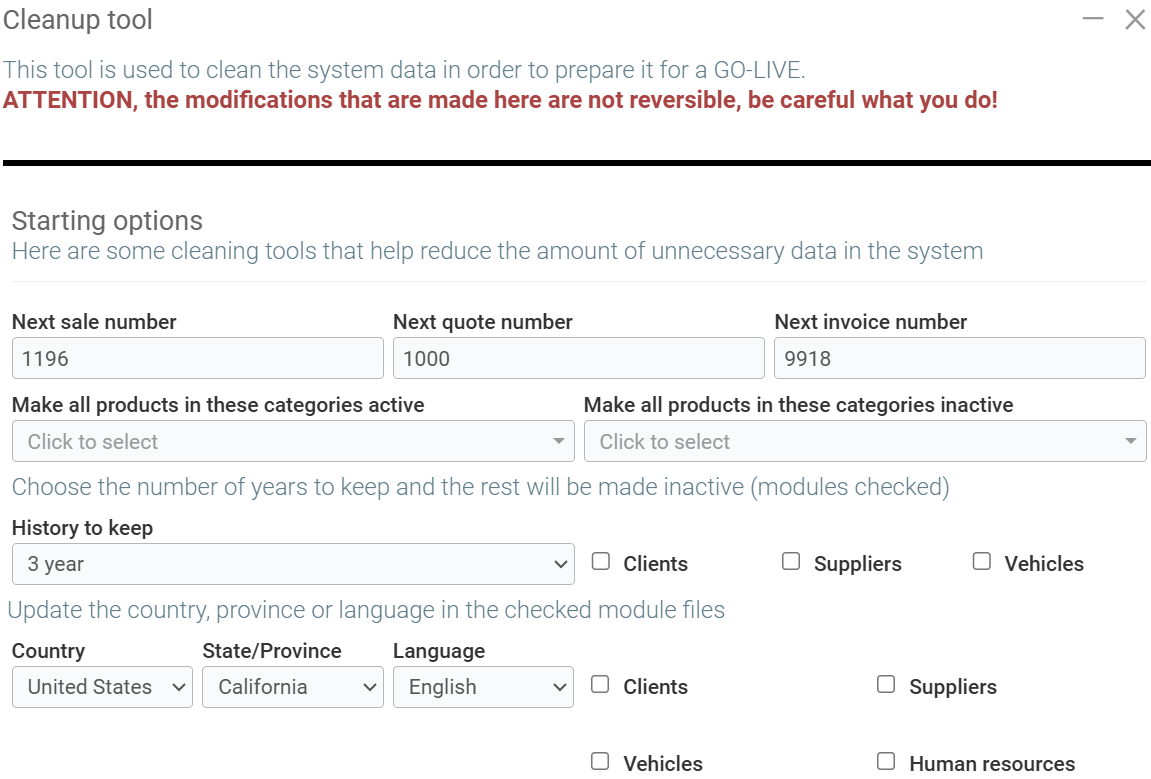Viewport: 1151px width, 779px height.
Task: Open the State/Province dropdown
Action: (x=292, y=687)
